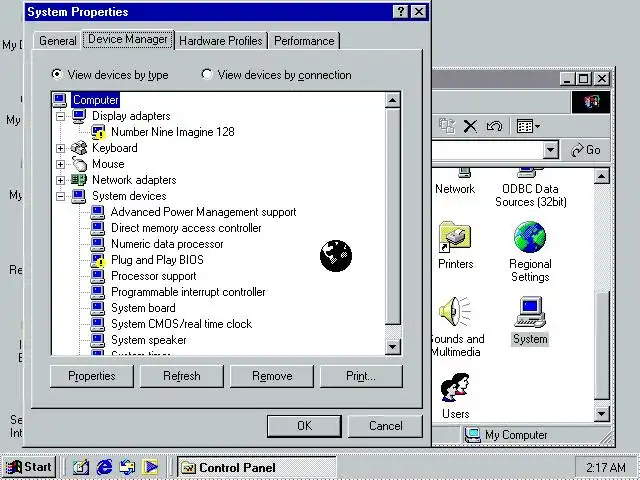Click the Delete X icon in Control Panel toolbar
Image resolution: width=640 pixels, height=480 pixels.
pos(470,126)
